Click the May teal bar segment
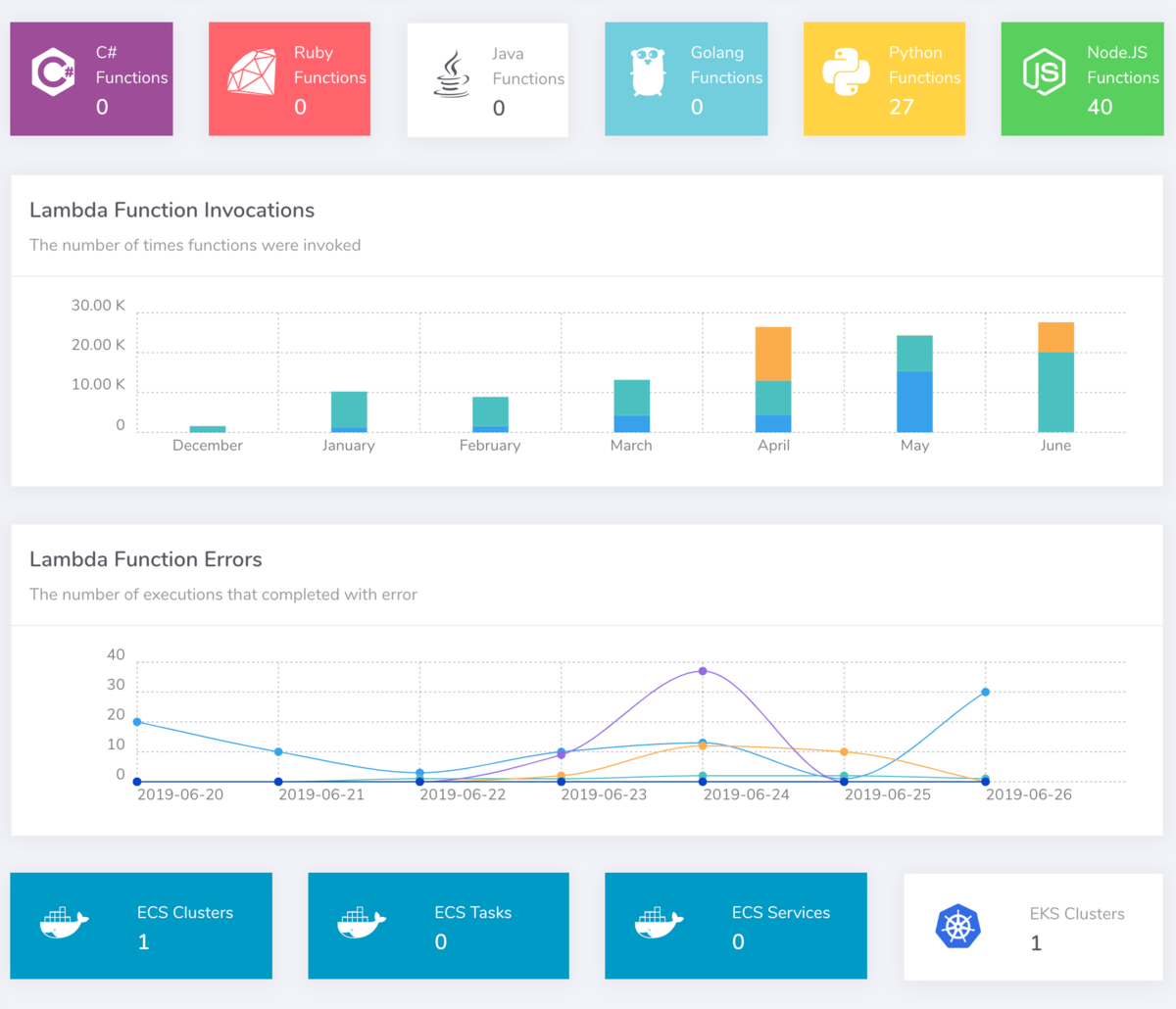 (914, 354)
